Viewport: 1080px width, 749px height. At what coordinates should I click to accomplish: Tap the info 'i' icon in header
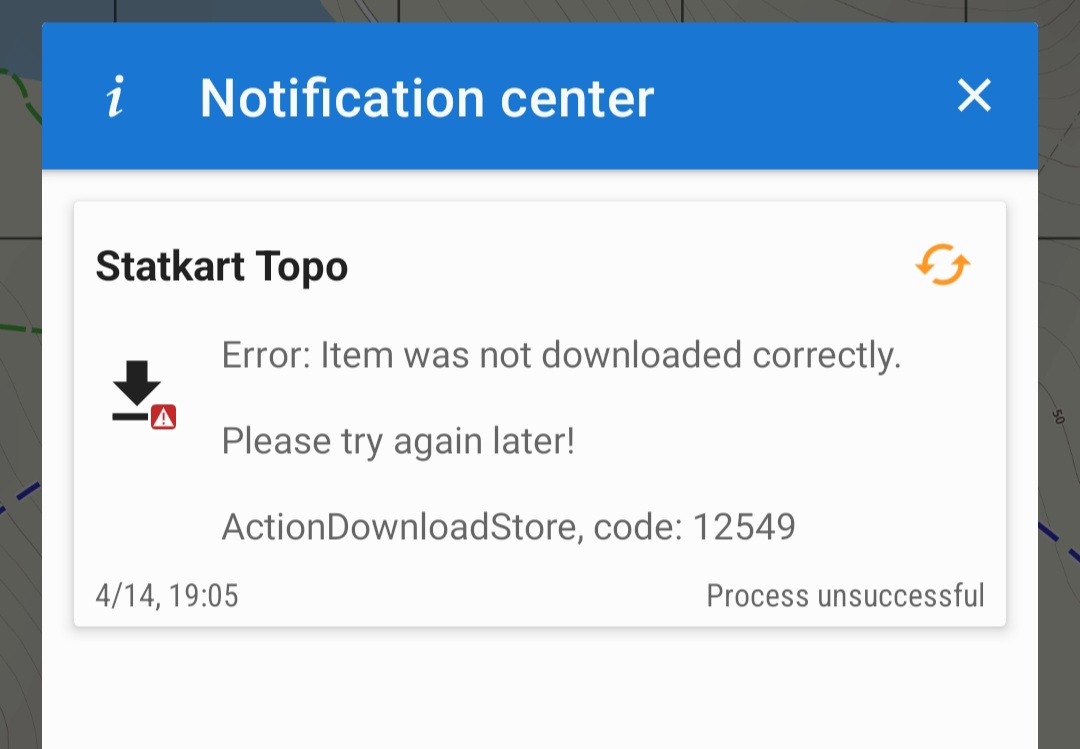click(x=116, y=96)
